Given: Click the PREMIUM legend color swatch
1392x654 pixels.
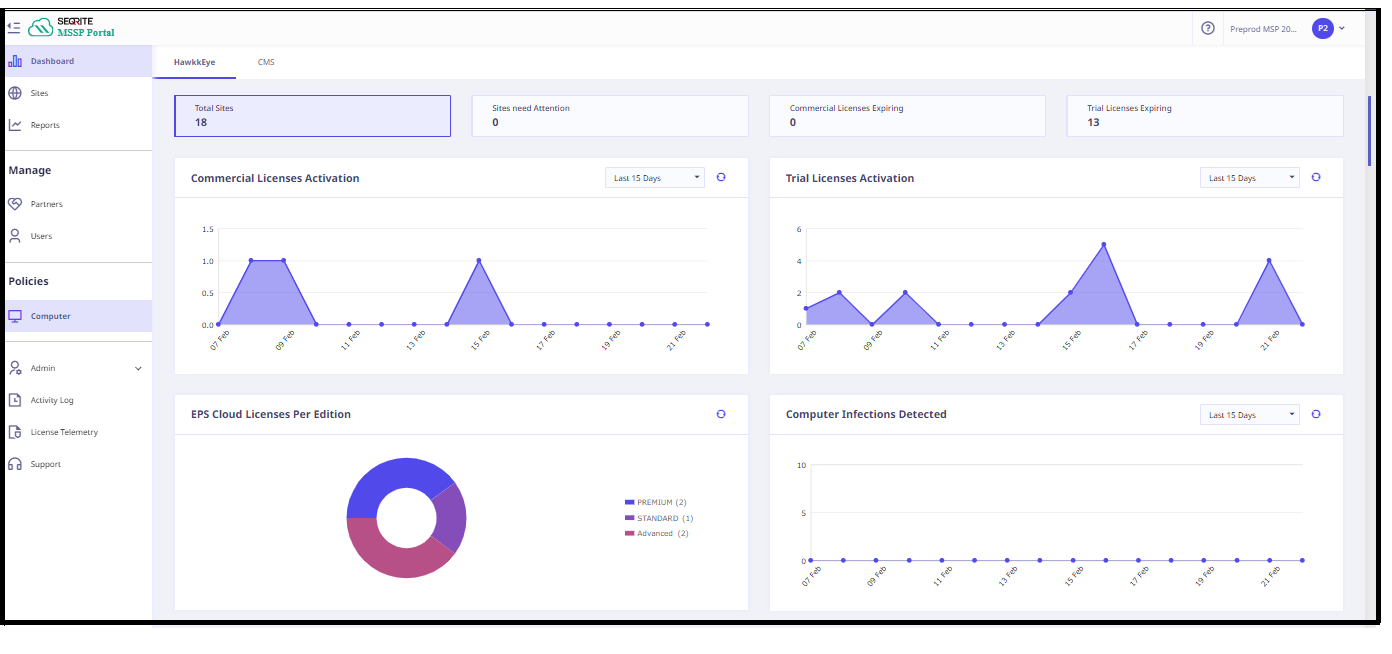Looking at the screenshot, I should tap(629, 502).
